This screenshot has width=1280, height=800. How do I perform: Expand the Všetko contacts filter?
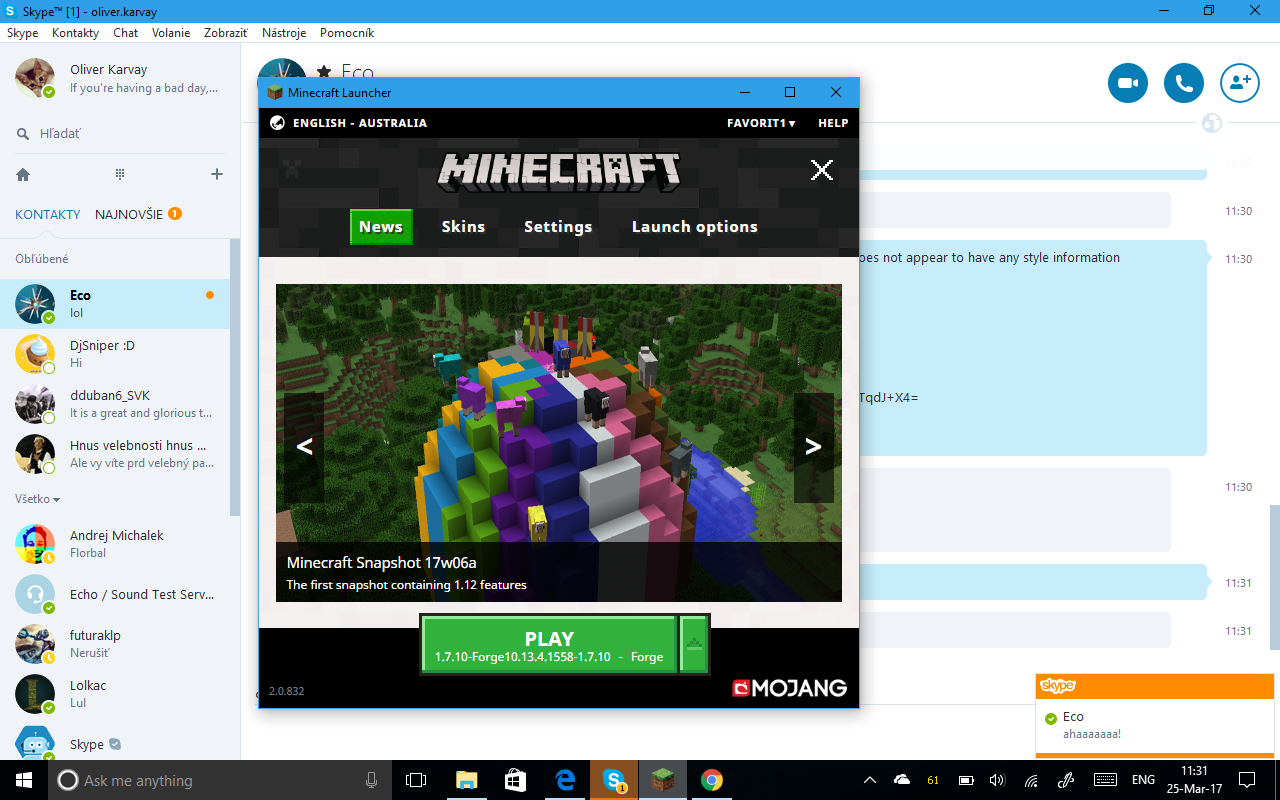(37, 499)
